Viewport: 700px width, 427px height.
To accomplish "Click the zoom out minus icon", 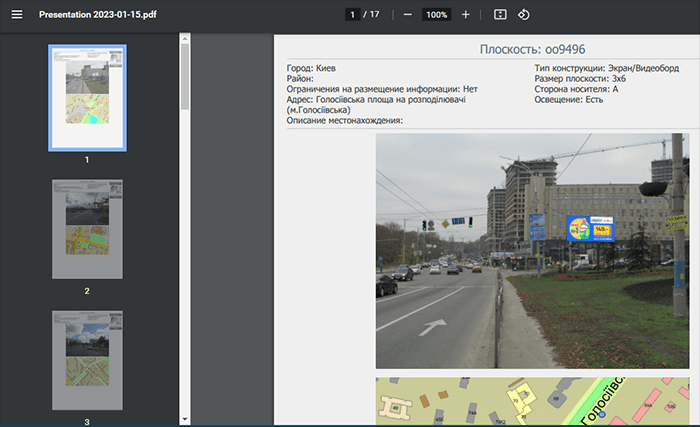I will 407,15.
